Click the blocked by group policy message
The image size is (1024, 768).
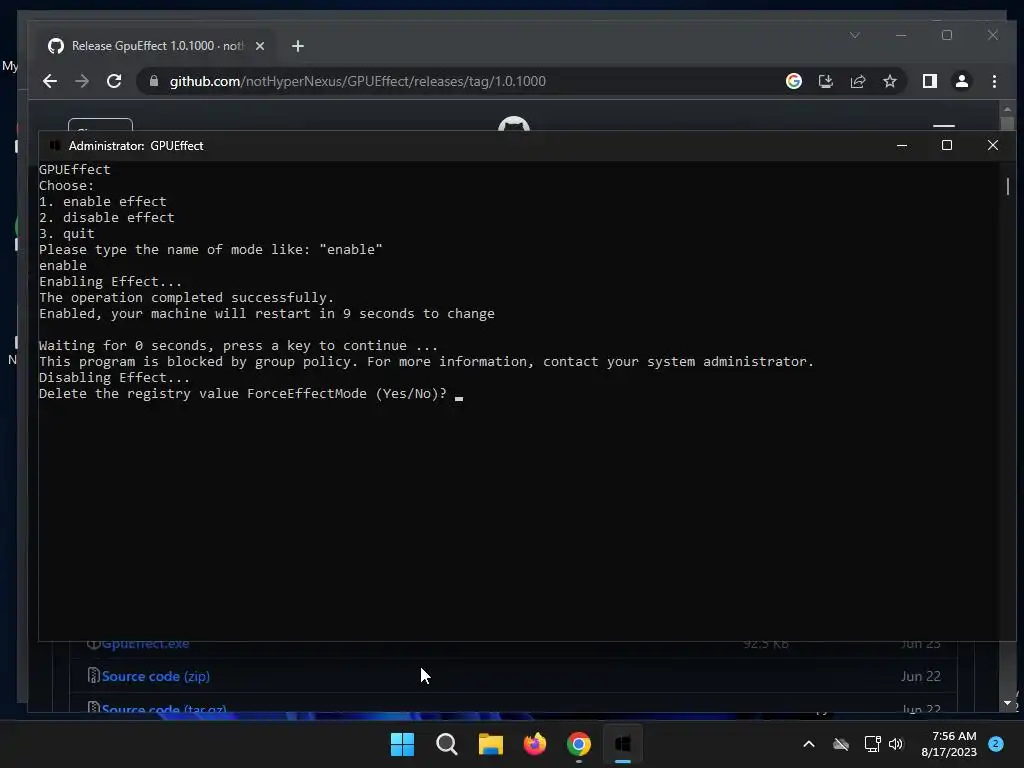(426, 362)
